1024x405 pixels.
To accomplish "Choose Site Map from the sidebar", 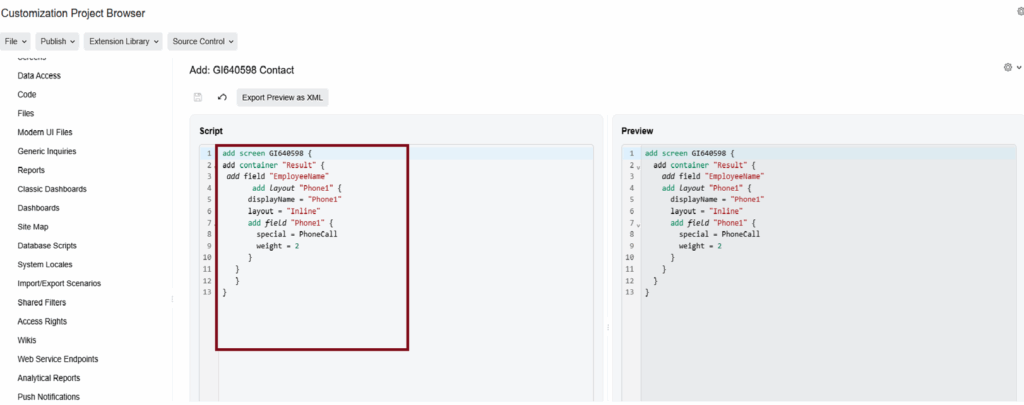I will click(x=33, y=227).
